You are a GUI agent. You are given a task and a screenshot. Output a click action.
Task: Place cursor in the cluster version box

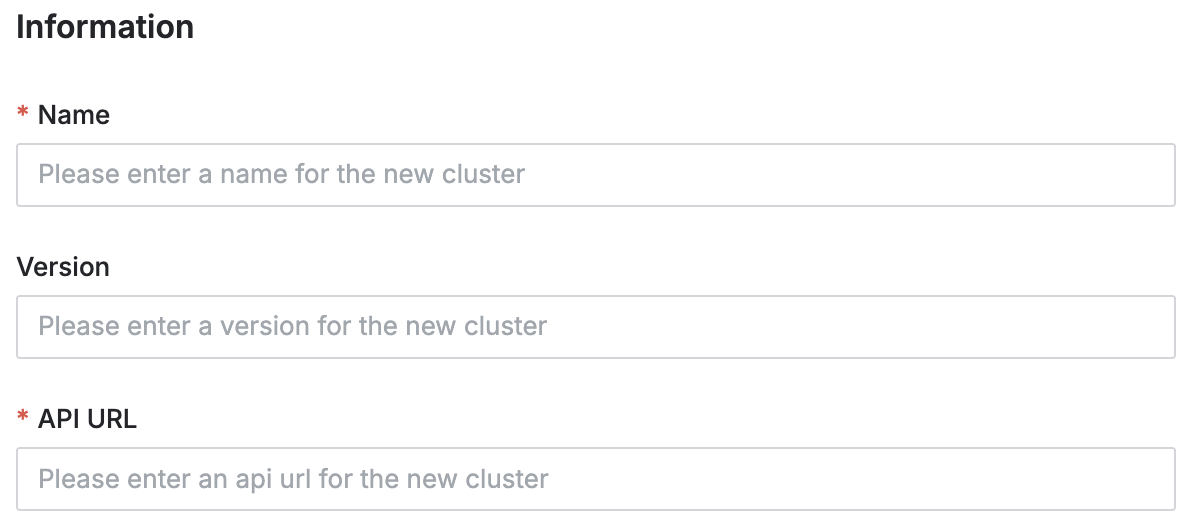click(x=596, y=327)
